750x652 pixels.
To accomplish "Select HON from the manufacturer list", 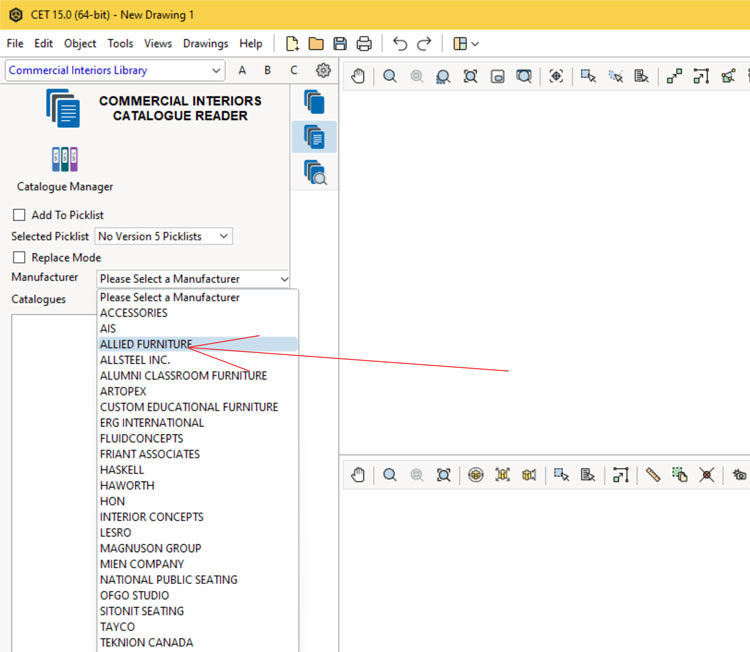I will (198, 501).
